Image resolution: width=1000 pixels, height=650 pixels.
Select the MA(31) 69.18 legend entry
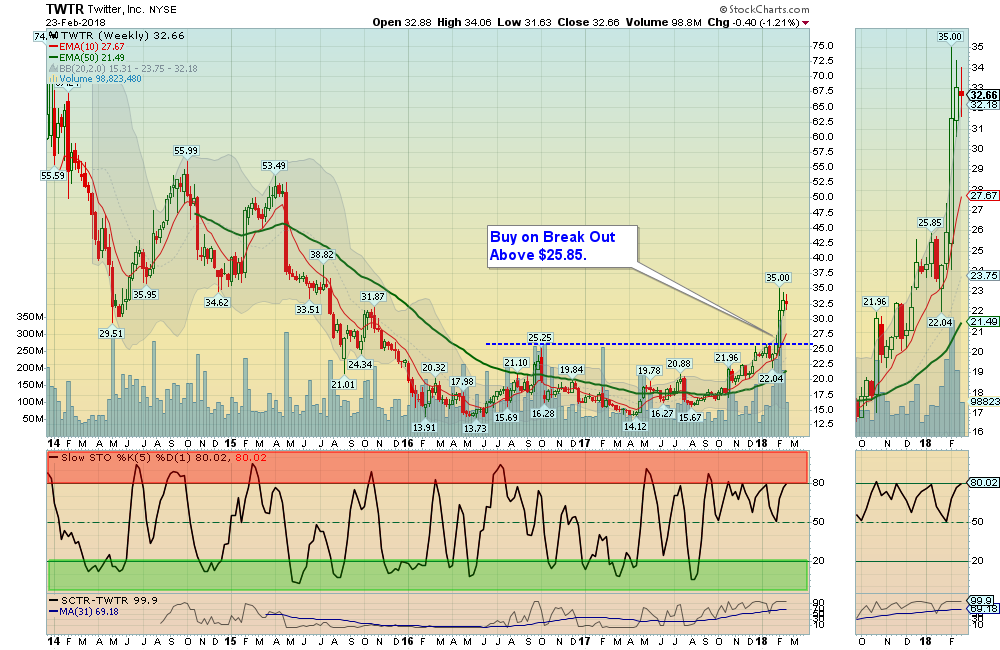(84, 611)
